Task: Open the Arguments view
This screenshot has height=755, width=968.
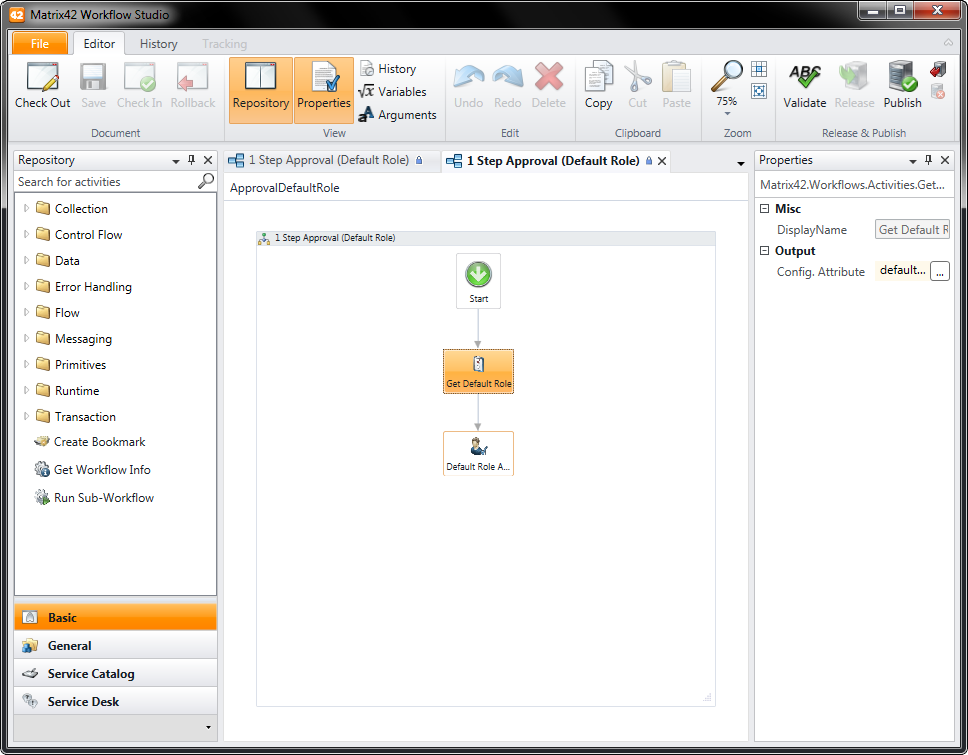Action: pos(398,114)
